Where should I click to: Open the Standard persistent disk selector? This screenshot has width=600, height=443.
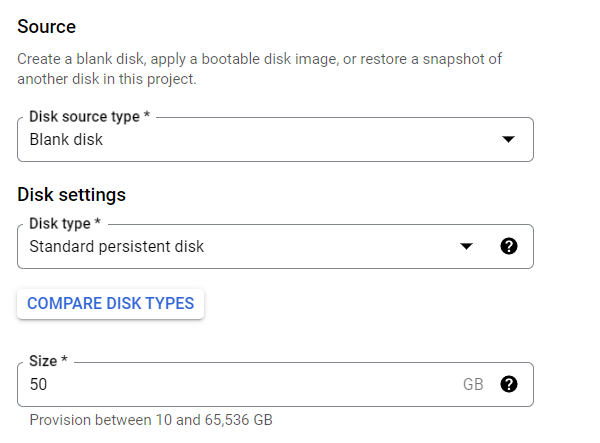(275, 246)
